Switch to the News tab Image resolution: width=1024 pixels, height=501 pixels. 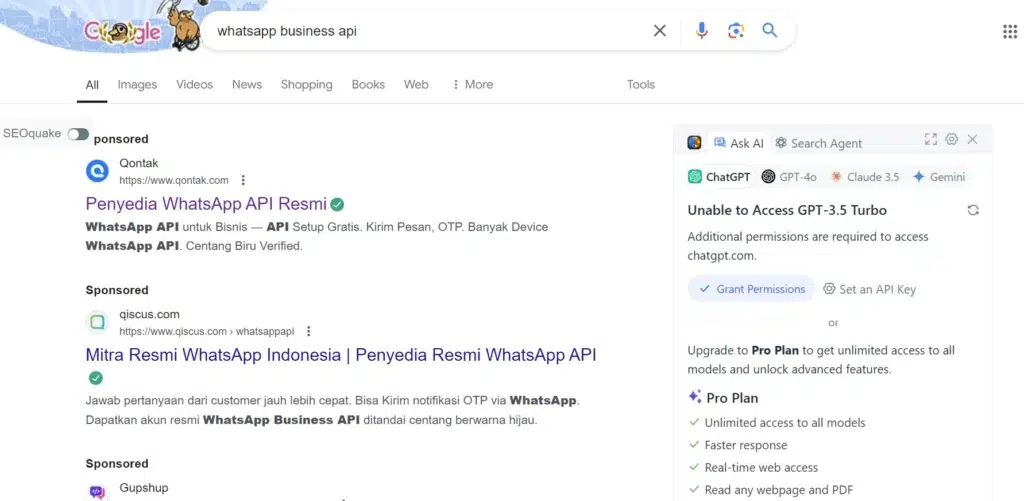click(247, 85)
